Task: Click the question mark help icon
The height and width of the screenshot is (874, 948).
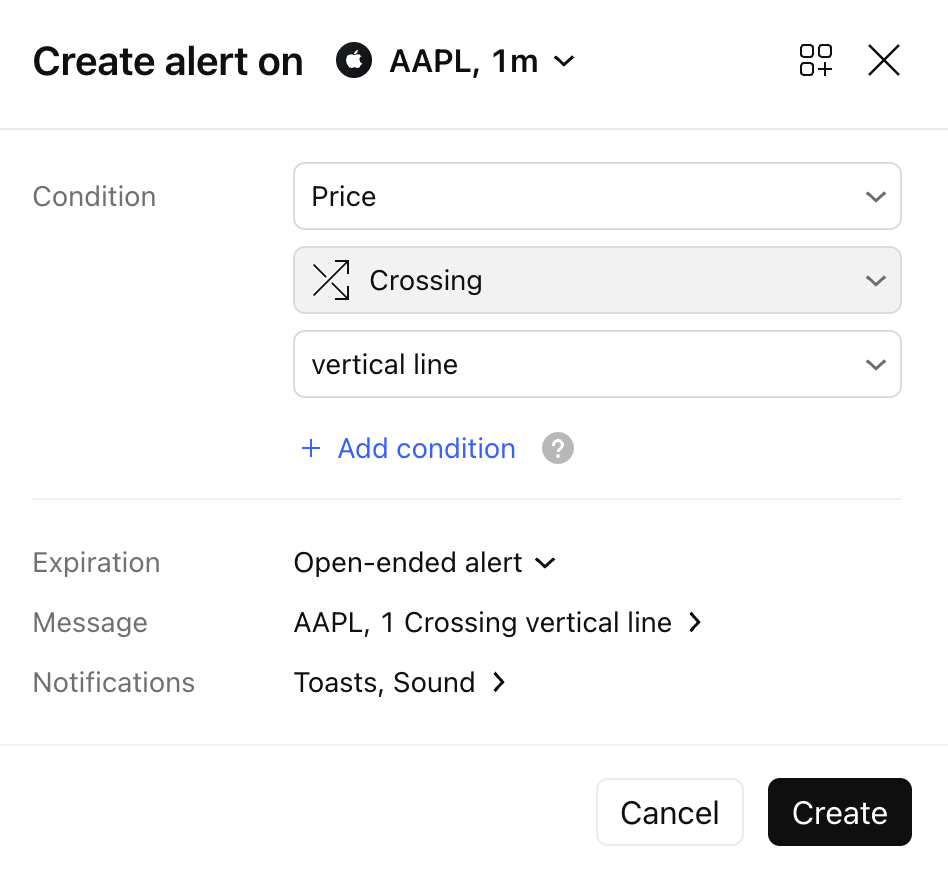Action: pos(558,449)
